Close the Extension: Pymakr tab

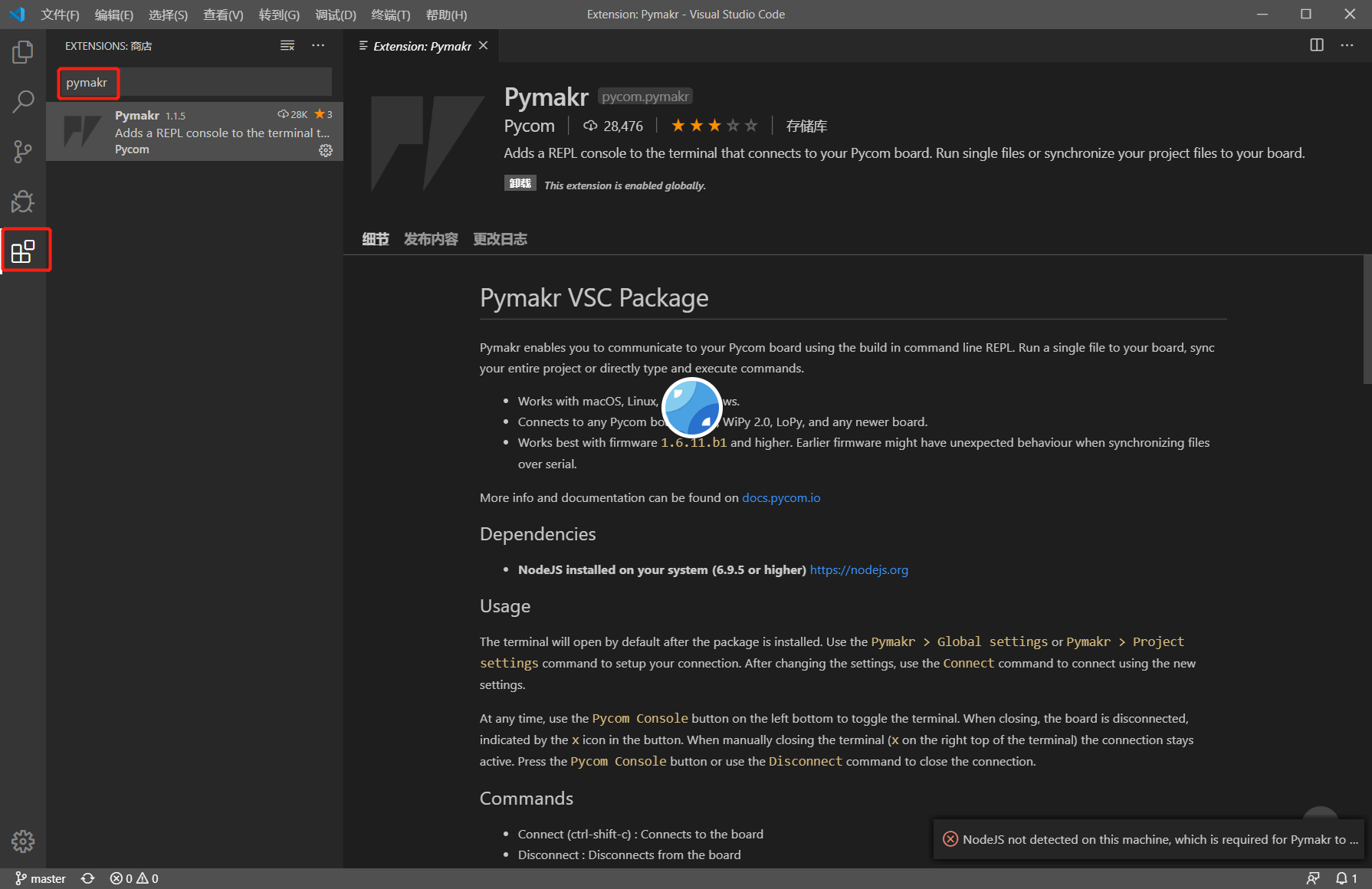[484, 46]
